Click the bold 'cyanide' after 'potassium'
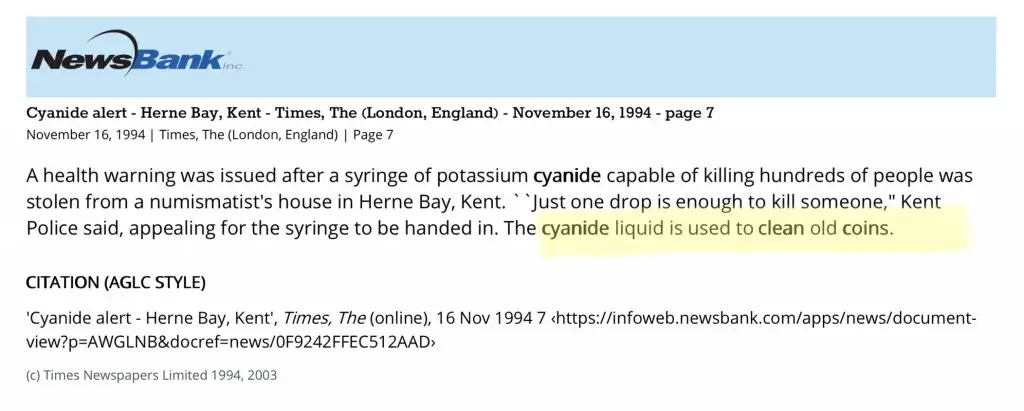This screenshot has width=1024, height=411. (x=566, y=177)
